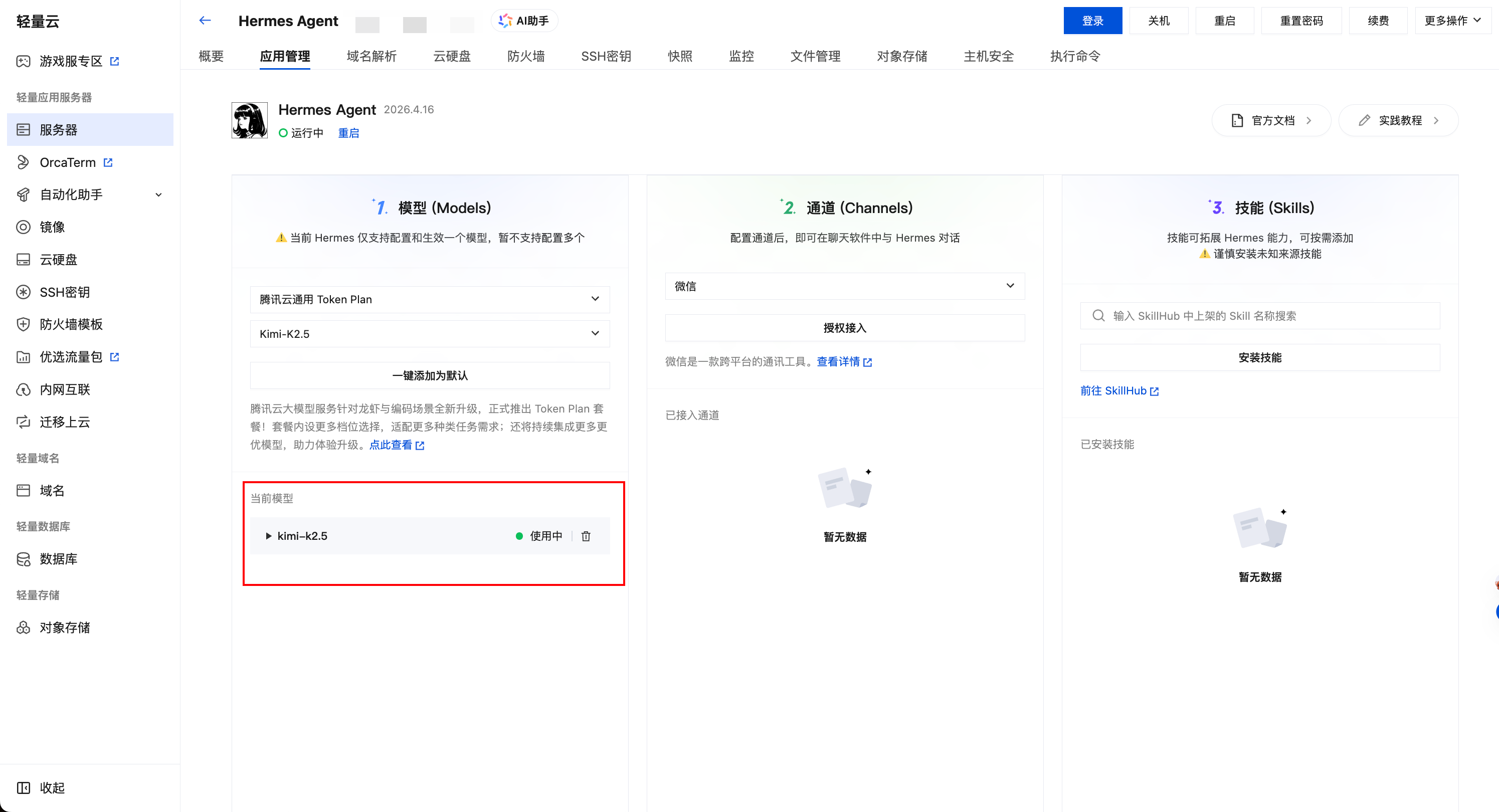Click the back arrow icon

[x=204, y=21]
